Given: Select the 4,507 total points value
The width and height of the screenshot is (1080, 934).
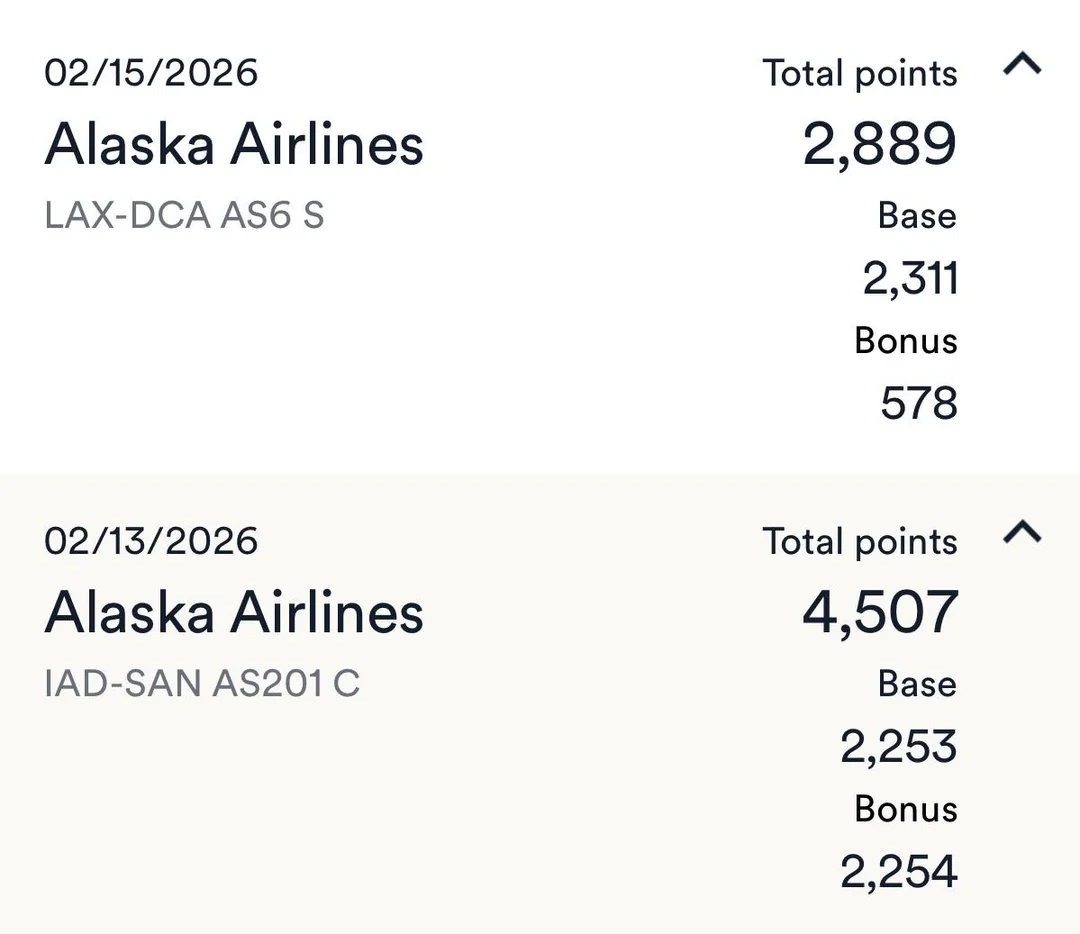Looking at the screenshot, I should 880,612.
